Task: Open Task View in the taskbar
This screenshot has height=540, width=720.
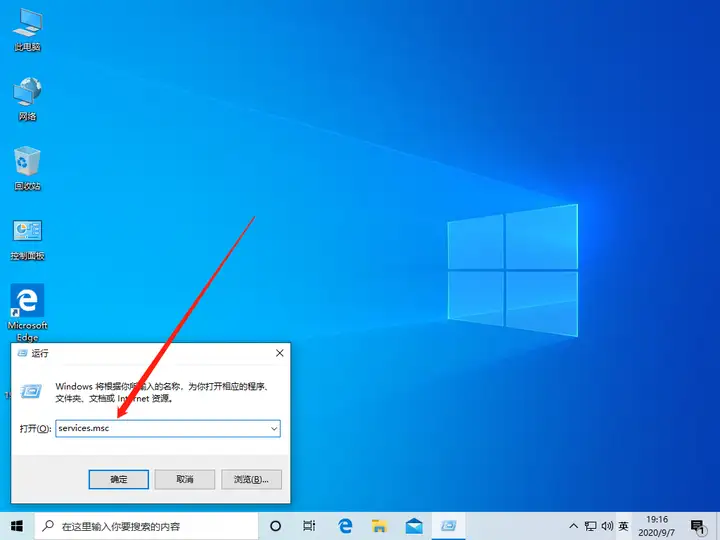Action: point(309,526)
